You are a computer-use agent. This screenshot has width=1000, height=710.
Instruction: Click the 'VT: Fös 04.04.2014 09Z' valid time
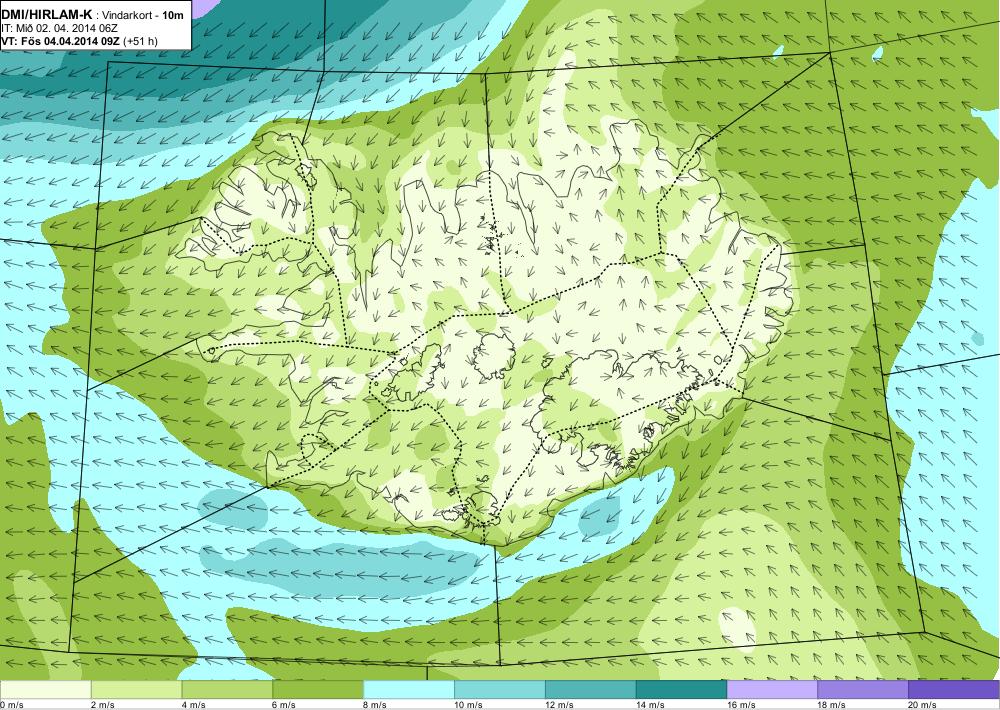(x=61, y=41)
